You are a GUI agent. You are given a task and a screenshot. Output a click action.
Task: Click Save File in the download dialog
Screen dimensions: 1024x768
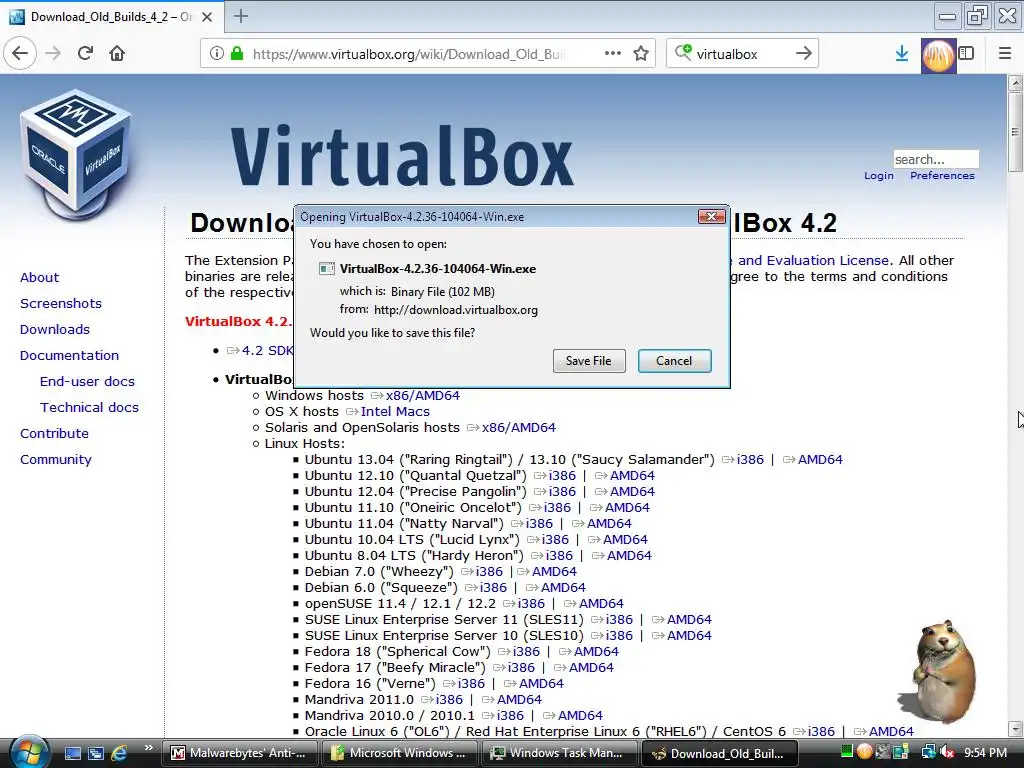click(x=588, y=360)
